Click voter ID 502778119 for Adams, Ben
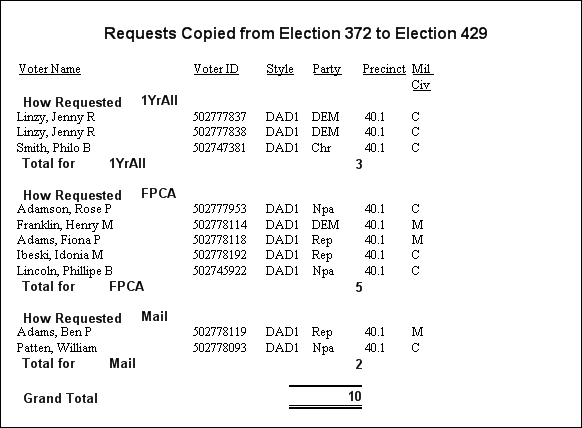 [x=219, y=332]
